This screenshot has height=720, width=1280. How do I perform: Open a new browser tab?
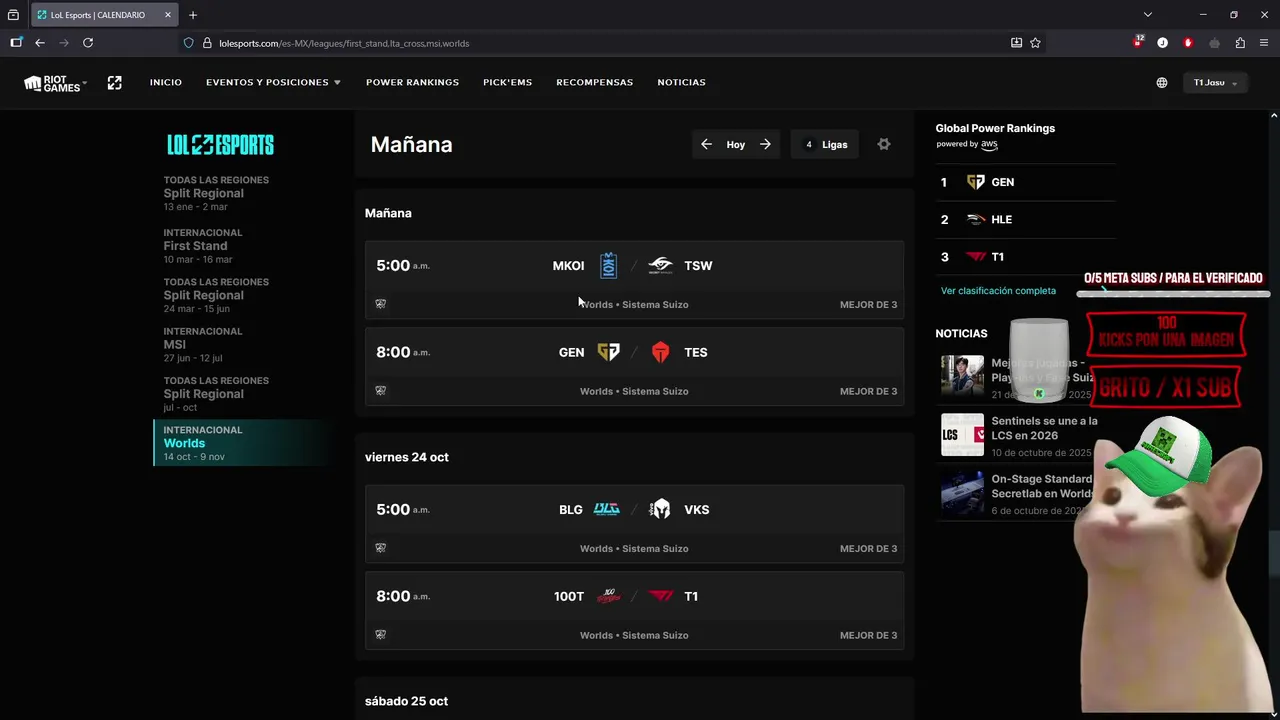point(193,15)
